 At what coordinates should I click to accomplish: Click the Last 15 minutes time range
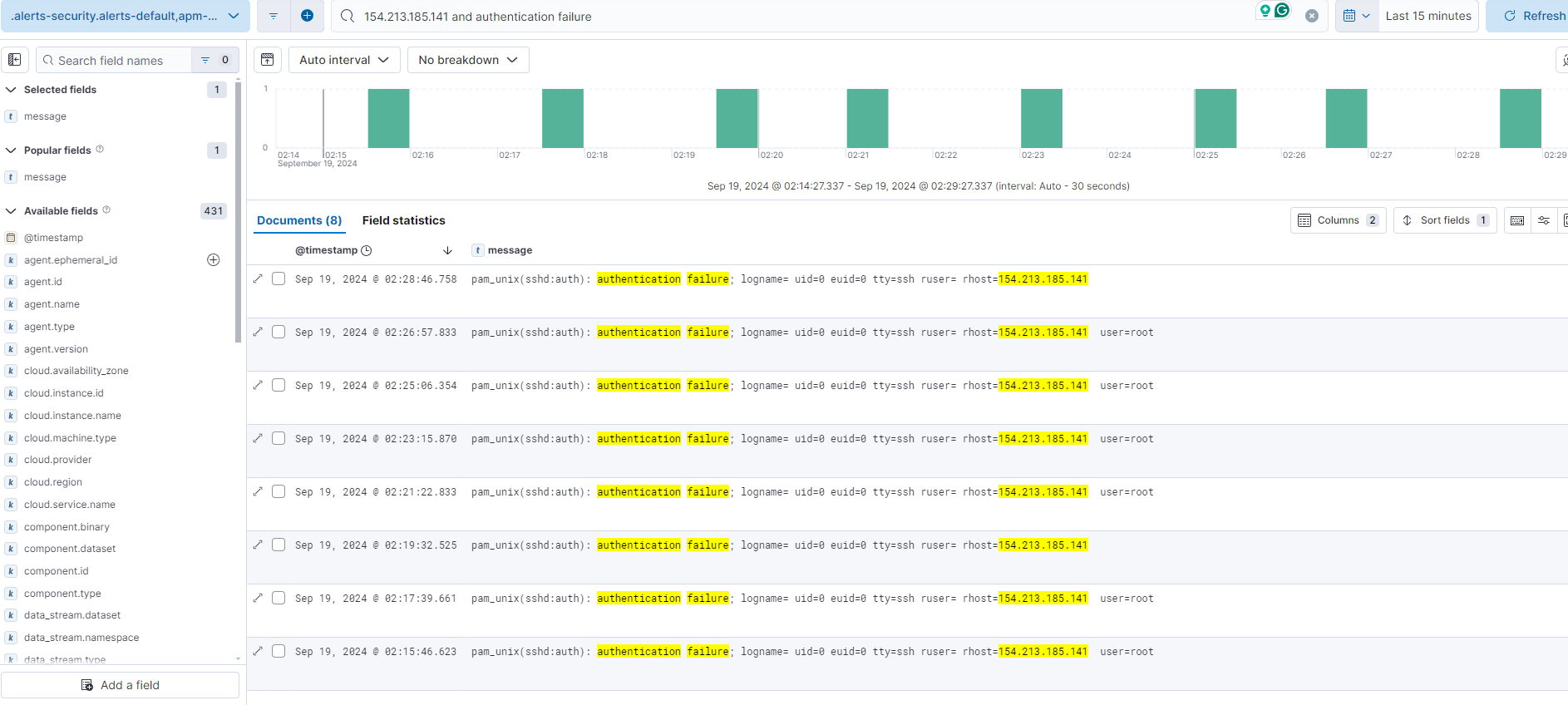tap(1428, 16)
